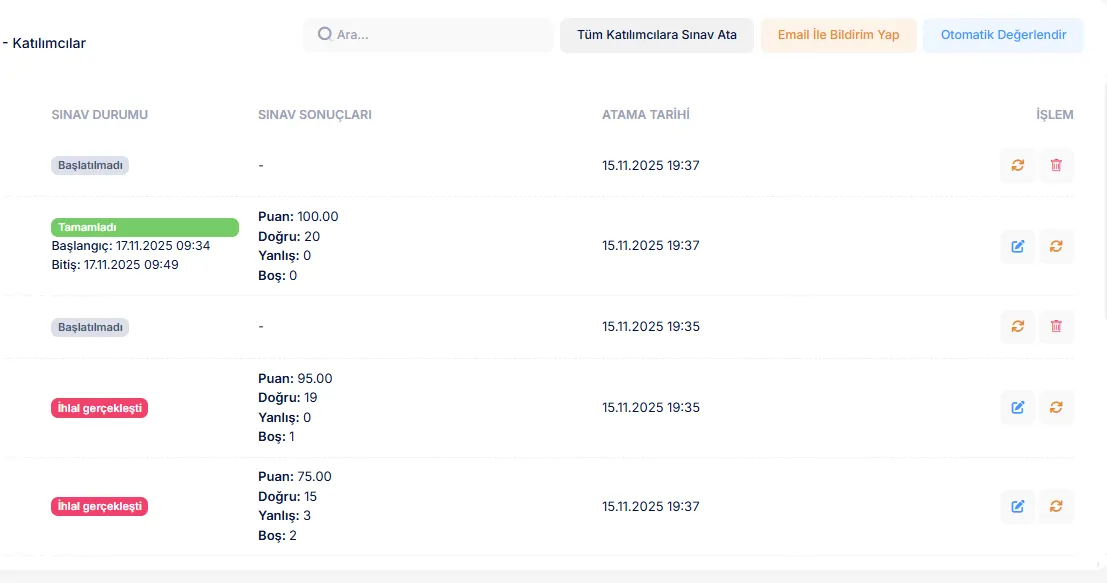Image resolution: width=1107 pixels, height=583 pixels.
Task: Click the refresh icon in the Puan 95.00 row
Action: click(x=1056, y=407)
